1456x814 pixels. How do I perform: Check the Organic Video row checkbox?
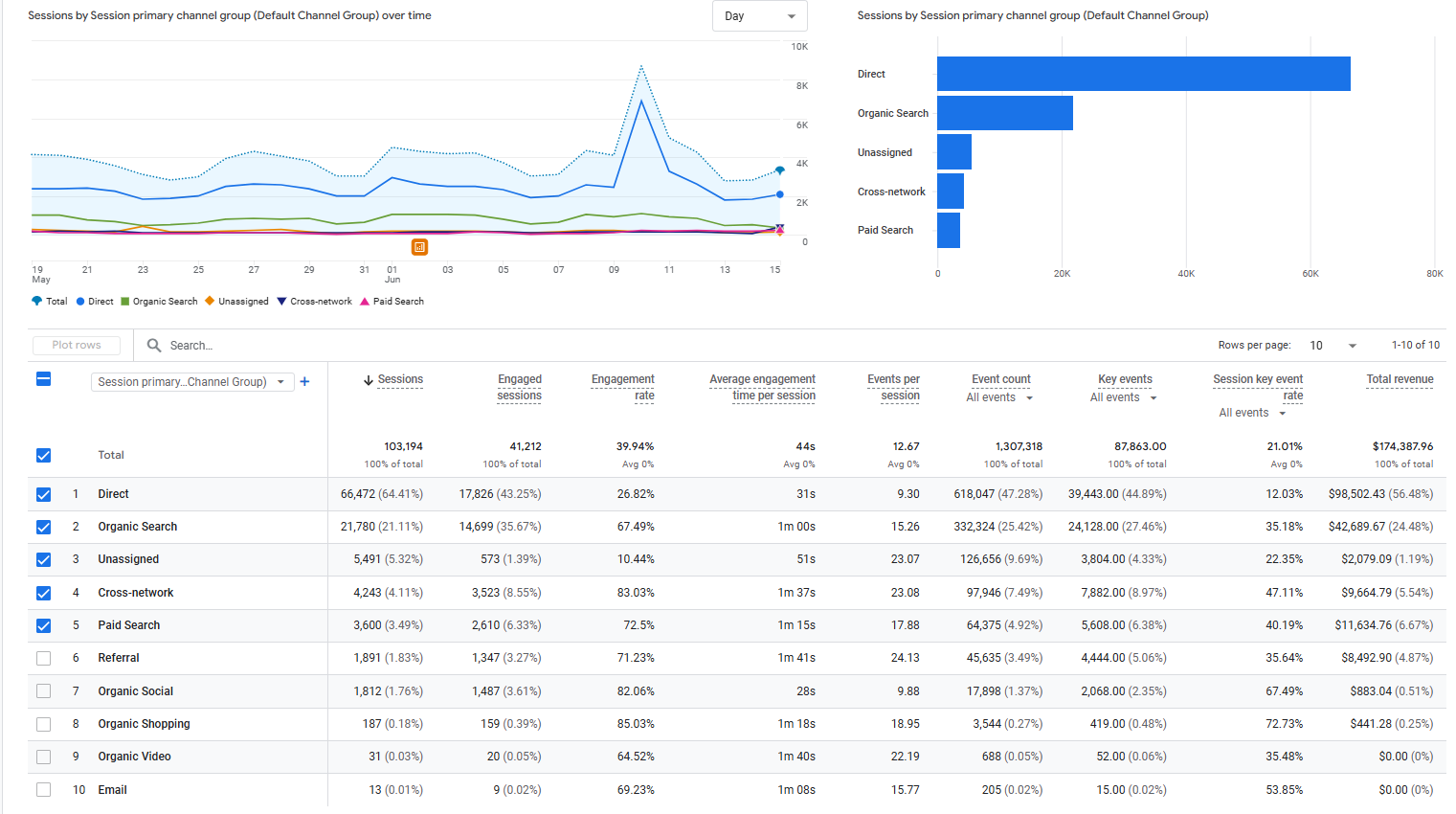coord(43,757)
